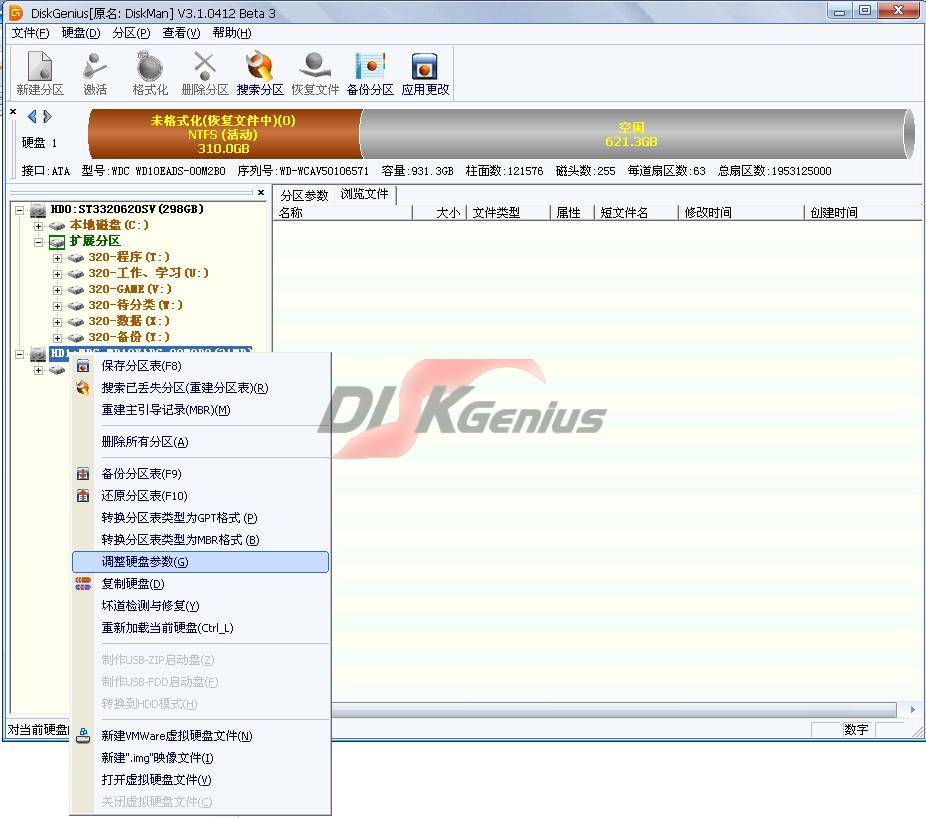Viewport: 926px width, 818px height.
Task: Go to next disk with right arrow
Action: coord(47,117)
